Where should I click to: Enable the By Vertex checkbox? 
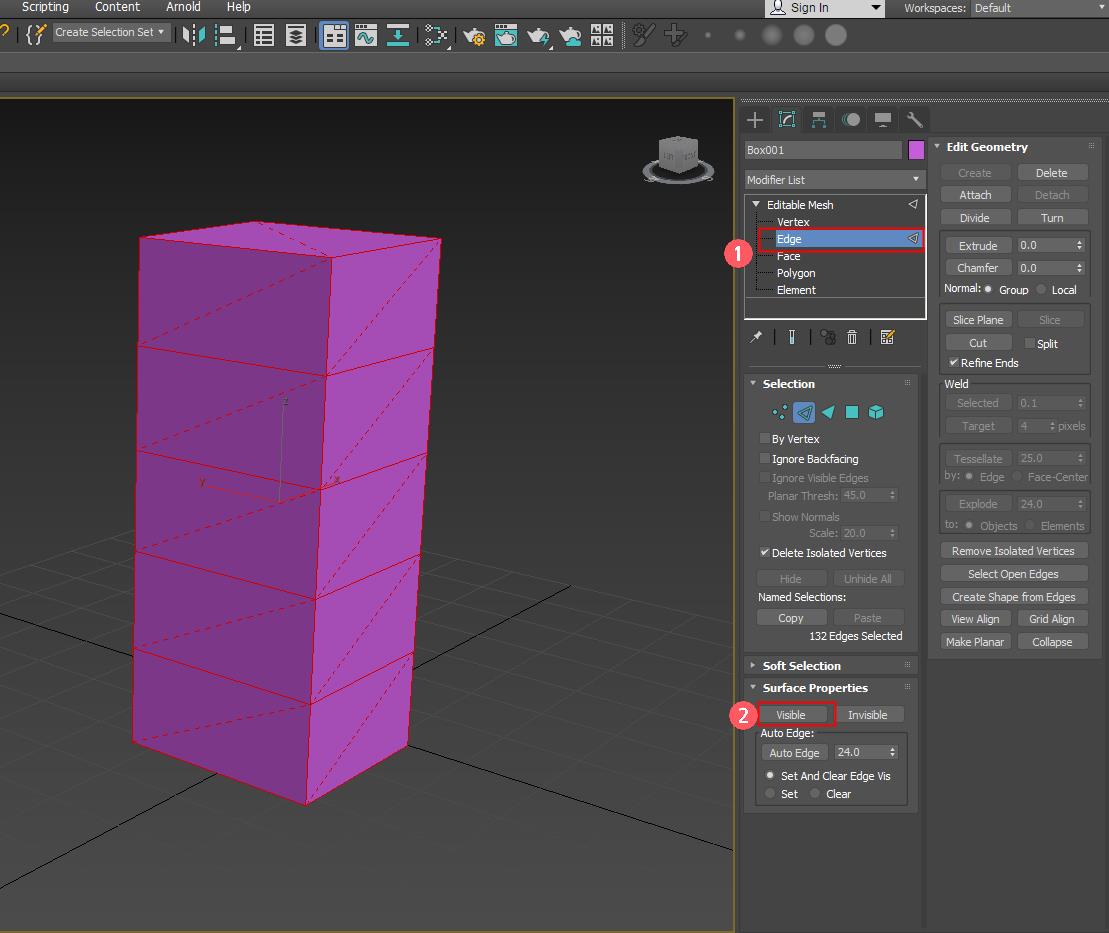click(x=764, y=439)
